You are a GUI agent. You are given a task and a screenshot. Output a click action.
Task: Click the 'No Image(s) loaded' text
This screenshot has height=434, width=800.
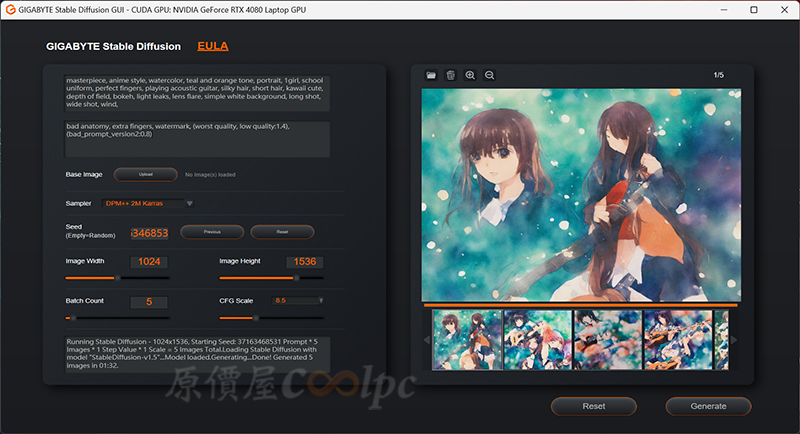coord(210,175)
